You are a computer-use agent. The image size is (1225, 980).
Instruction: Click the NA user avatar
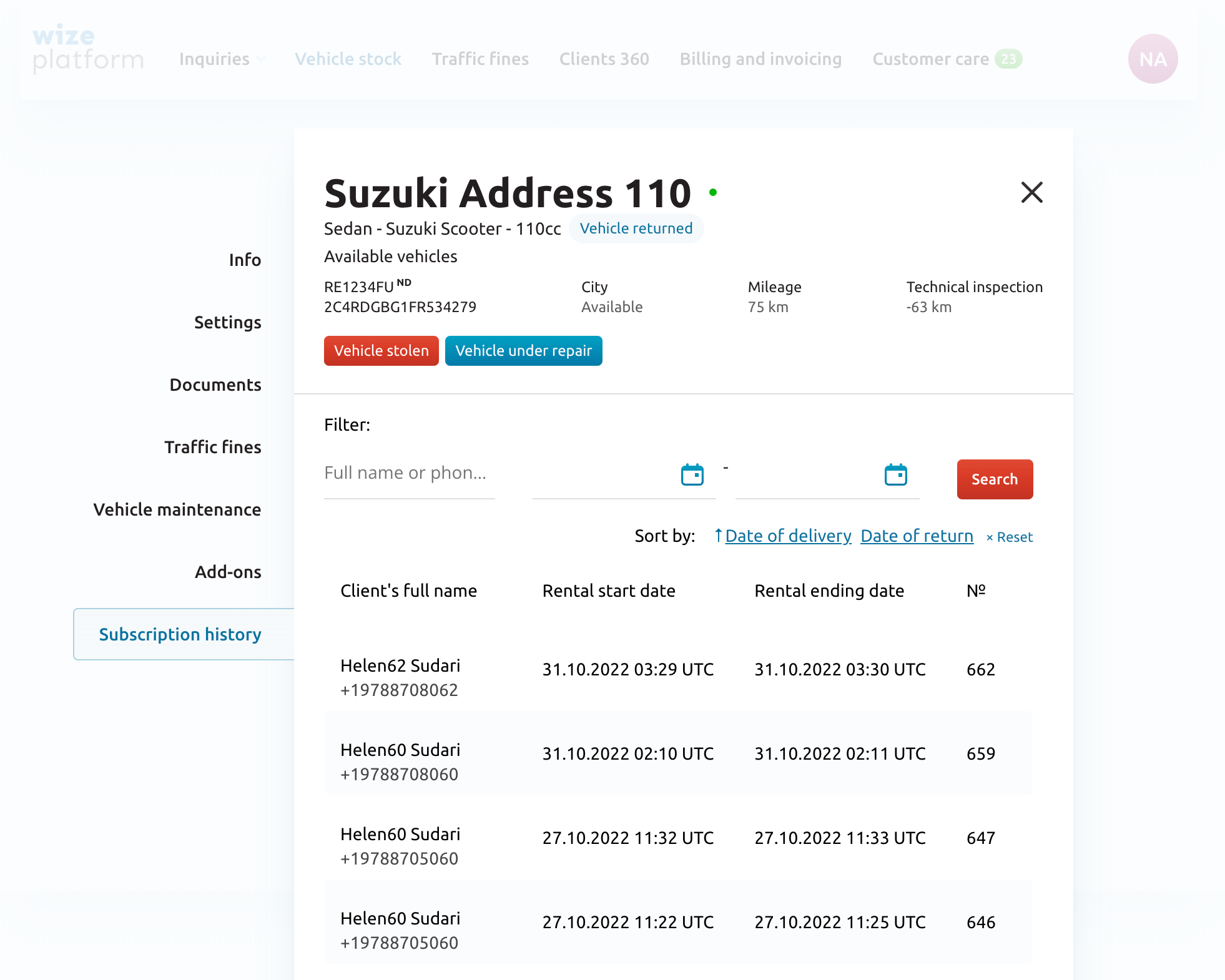pyautogui.click(x=1153, y=59)
